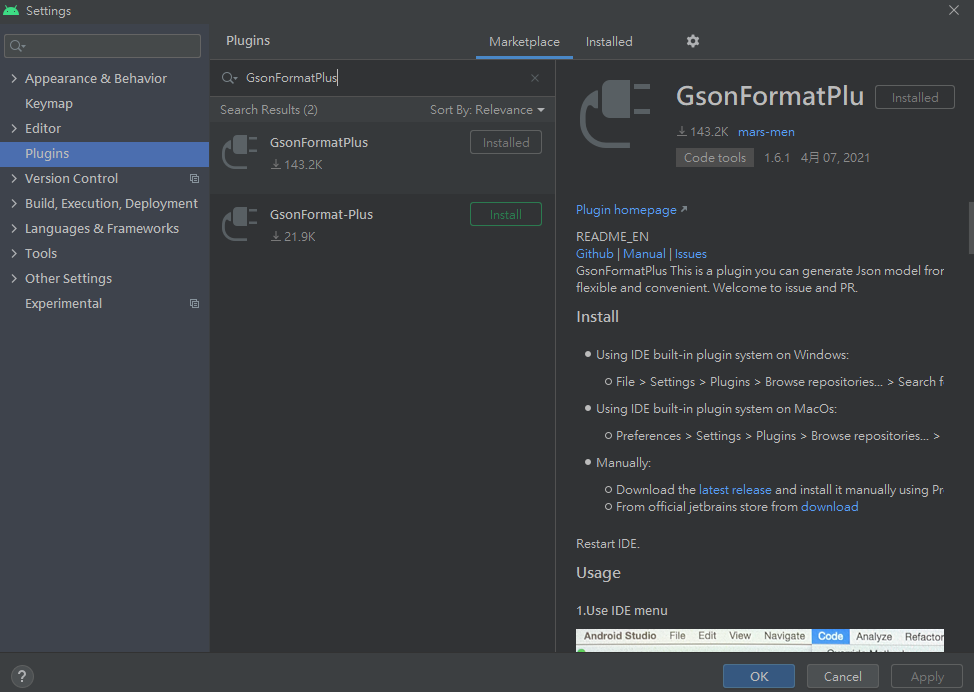Viewport: 974px width, 692px height.
Task: Open the mars-men vendor link
Action: coord(766,132)
